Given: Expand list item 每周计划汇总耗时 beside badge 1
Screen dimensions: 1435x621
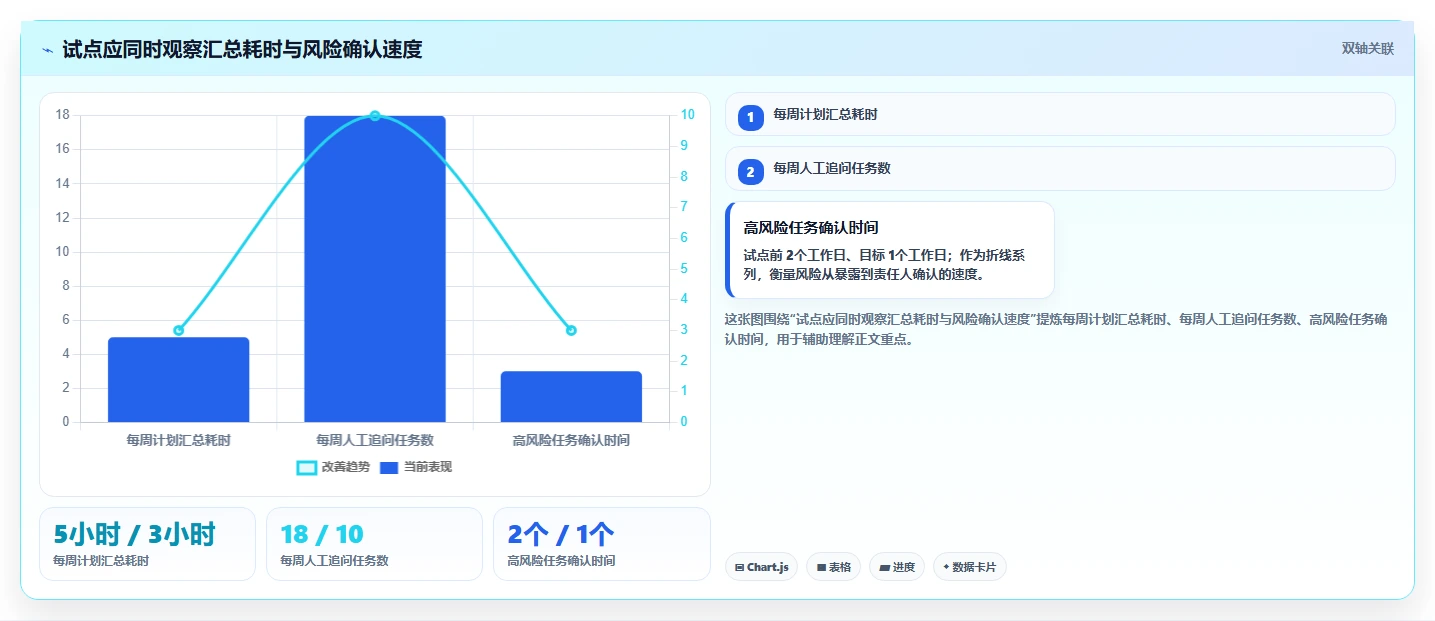Looking at the screenshot, I should coord(1060,114).
